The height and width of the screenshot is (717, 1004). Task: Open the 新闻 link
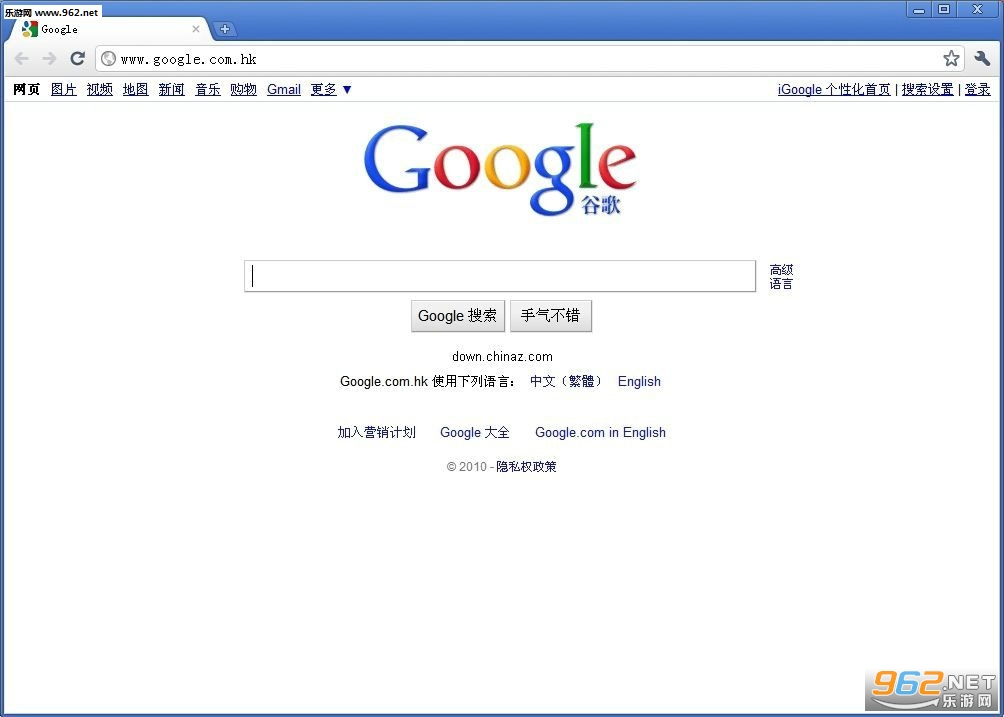pyautogui.click(x=172, y=90)
